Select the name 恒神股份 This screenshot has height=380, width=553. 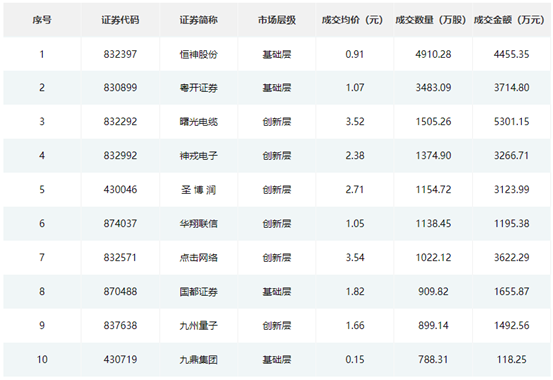[x=199, y=54]
